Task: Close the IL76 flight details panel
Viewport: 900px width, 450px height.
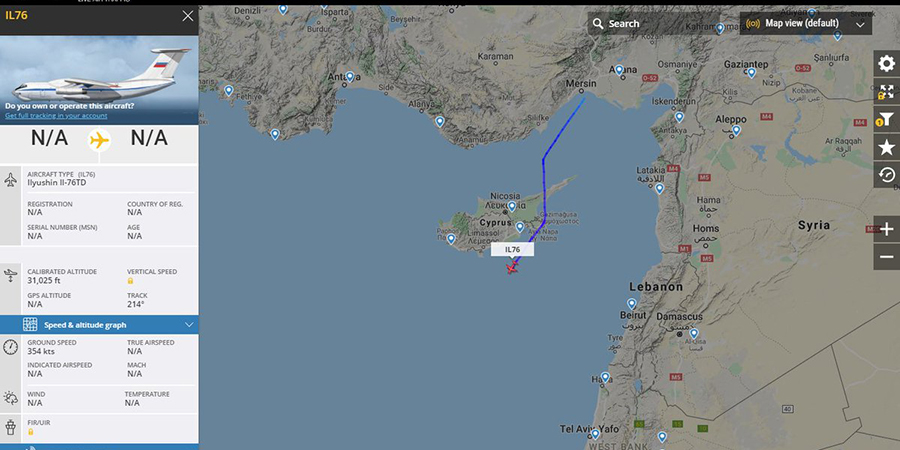Action: pos(188,16)
